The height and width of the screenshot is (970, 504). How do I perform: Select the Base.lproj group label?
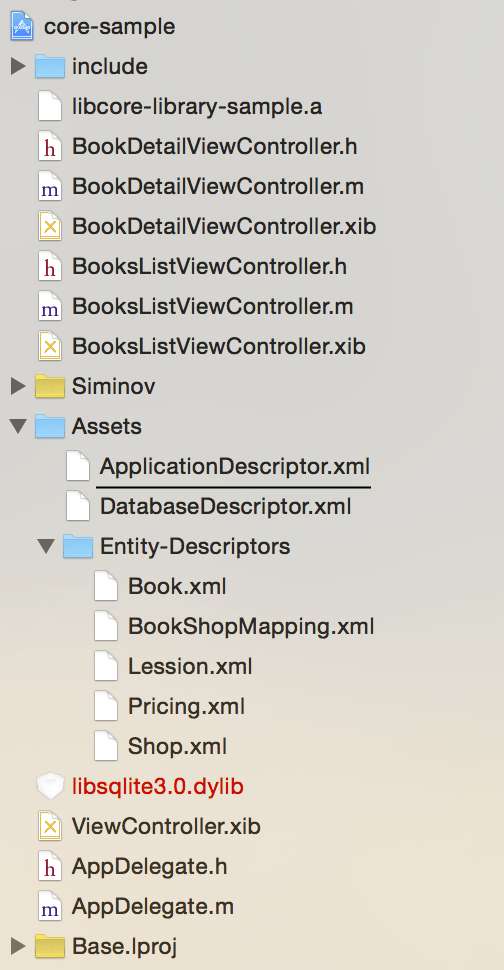tap(124, 947)
